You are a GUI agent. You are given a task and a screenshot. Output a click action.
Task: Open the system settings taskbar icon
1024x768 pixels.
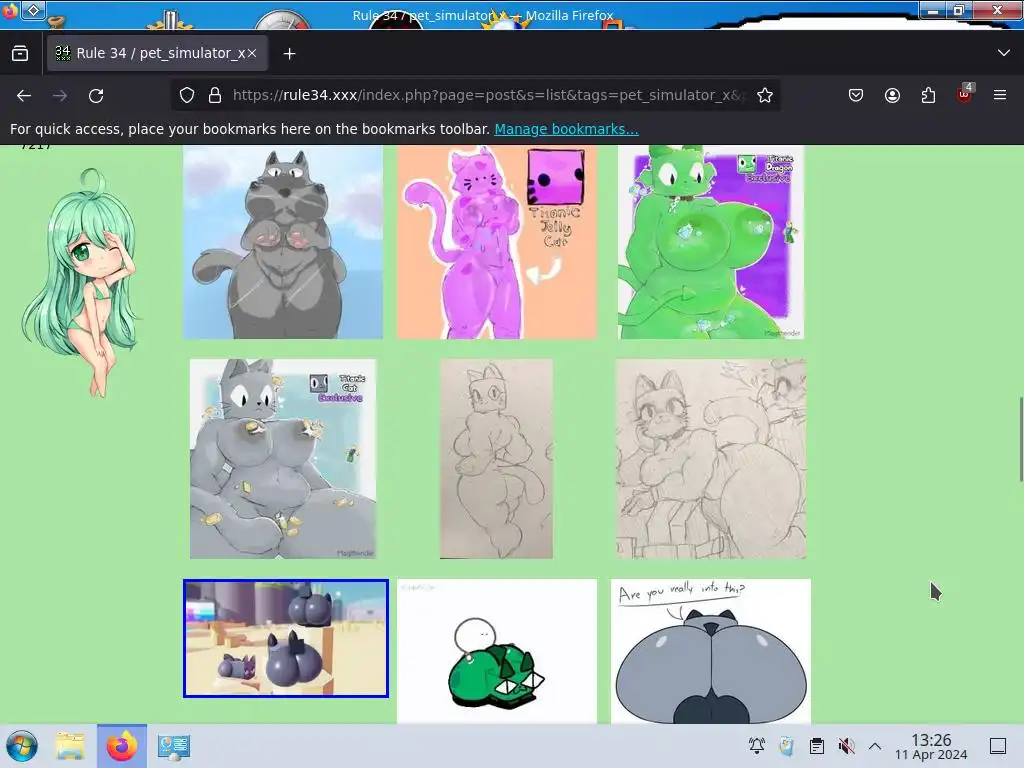point(174,746)
